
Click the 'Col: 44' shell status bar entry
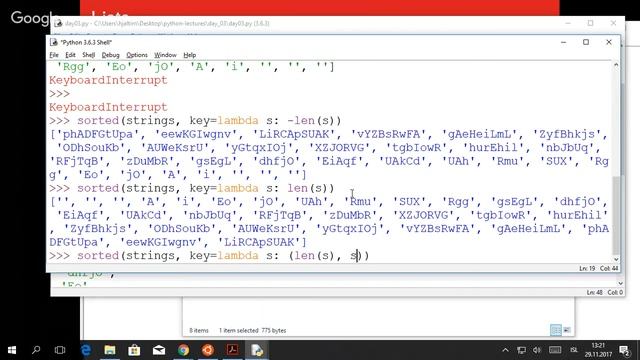tap(609, 269)
